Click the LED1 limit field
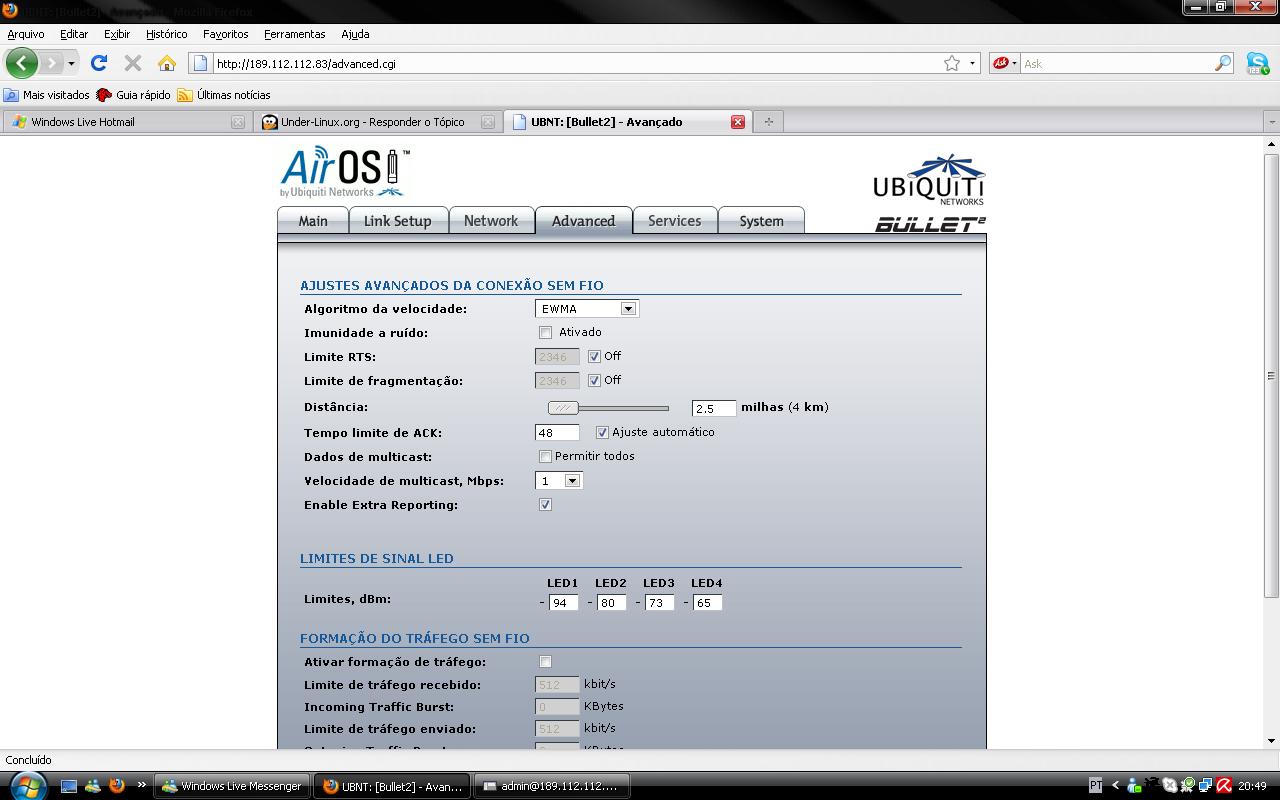1280x800 pixels. (564, 603)
